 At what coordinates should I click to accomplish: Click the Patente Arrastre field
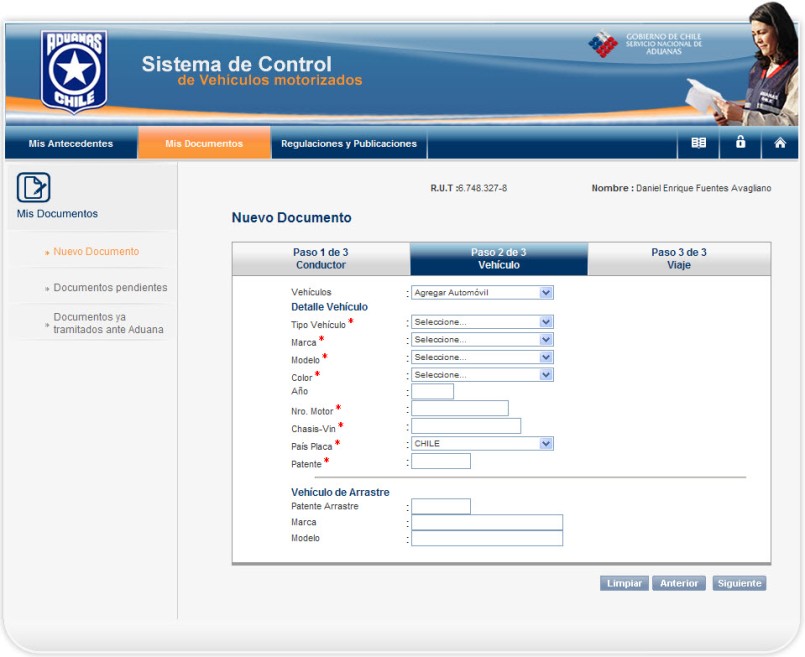(440, 506)
